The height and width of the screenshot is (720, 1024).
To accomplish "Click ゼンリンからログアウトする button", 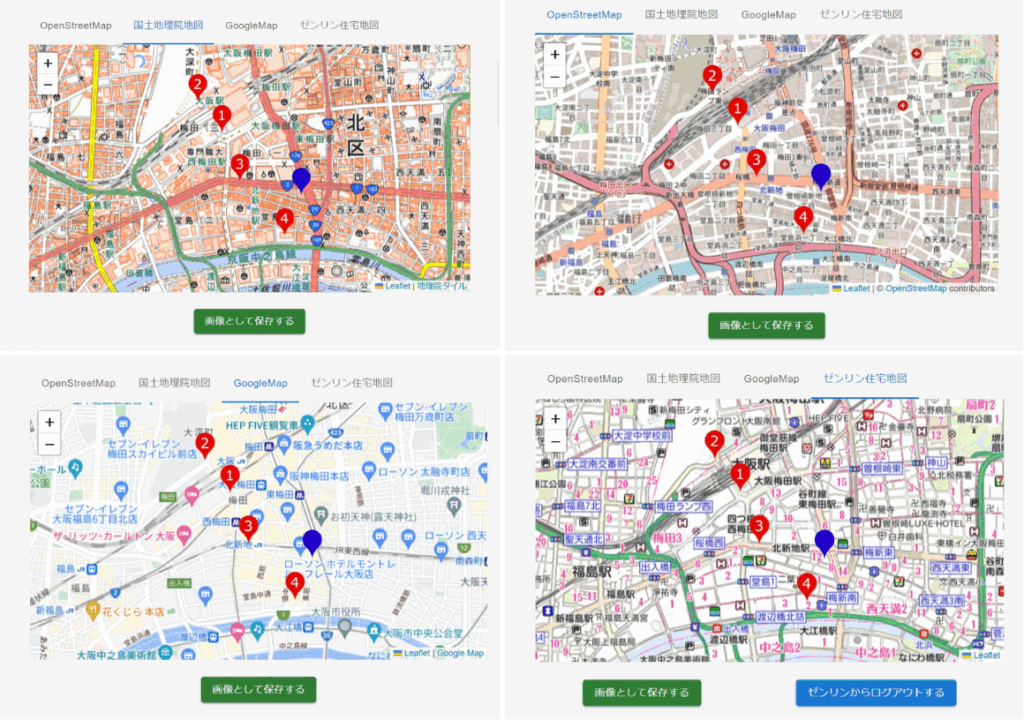I will (876, 693).
